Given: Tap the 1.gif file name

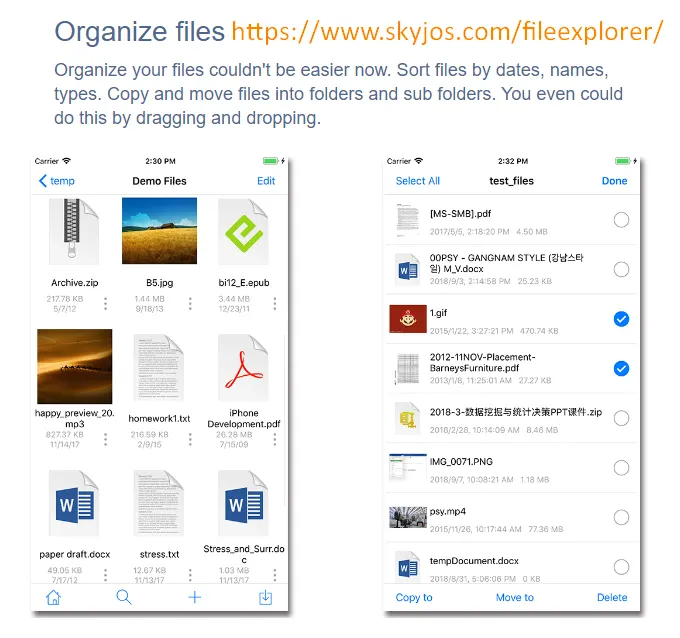Looking at the screenshot, I should point(438,313).
